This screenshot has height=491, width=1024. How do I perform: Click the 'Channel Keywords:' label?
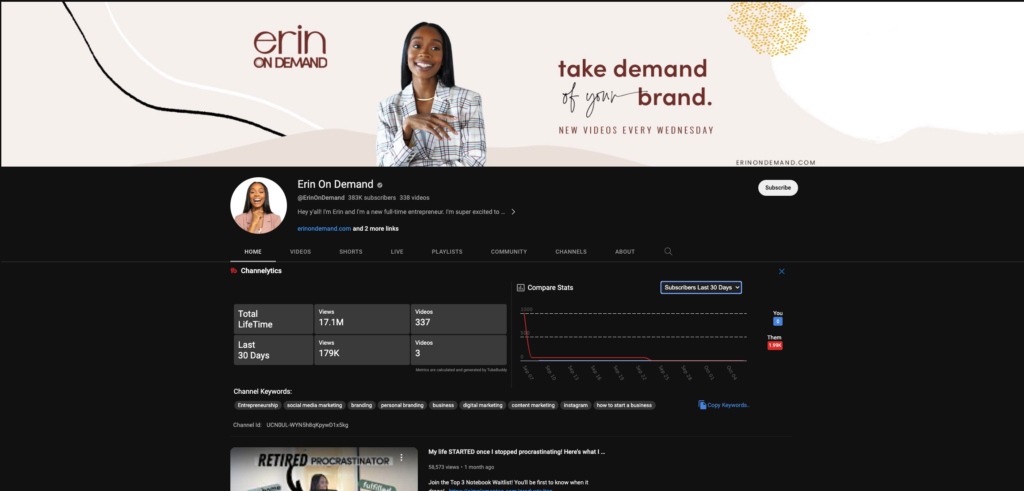point(263,391)
